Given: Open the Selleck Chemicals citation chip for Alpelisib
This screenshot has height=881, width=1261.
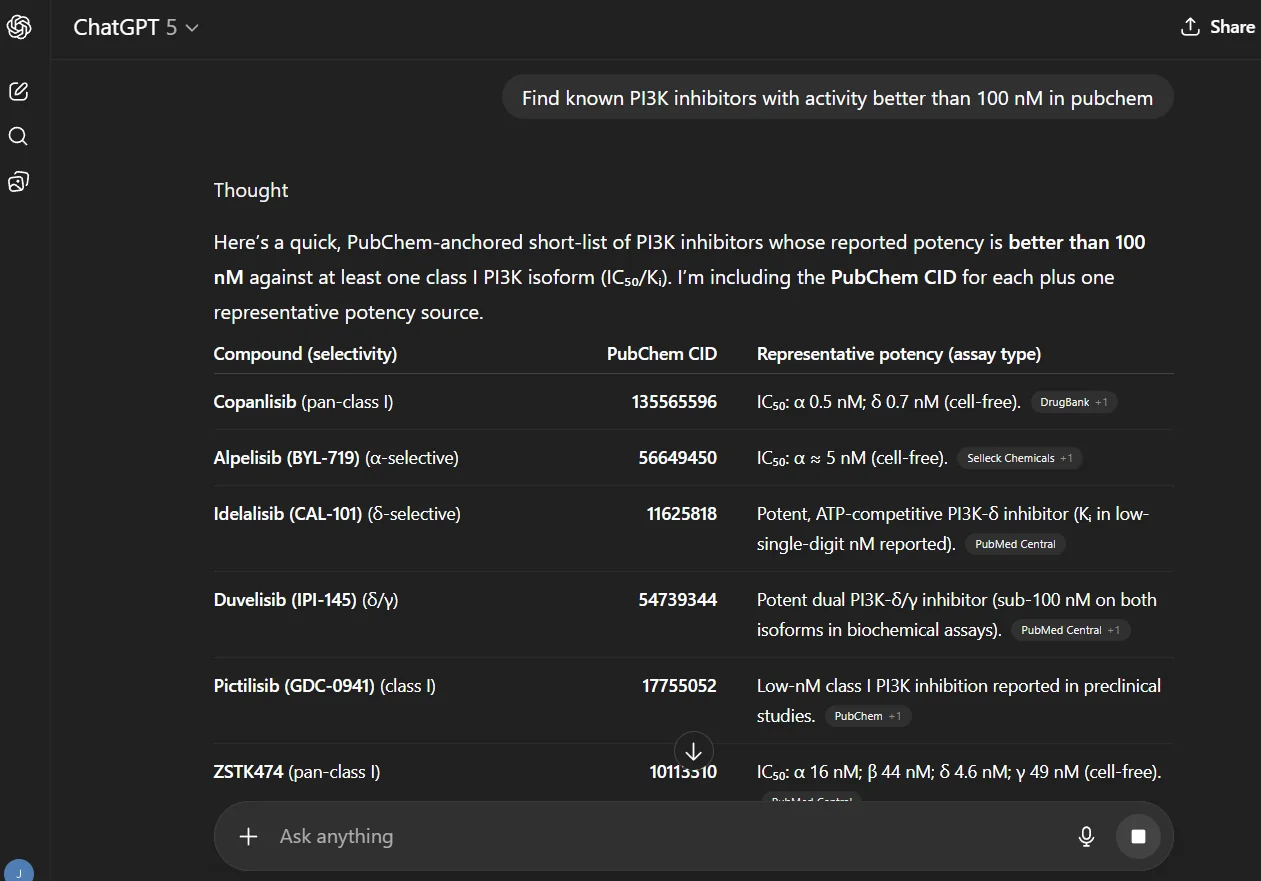Looking at the screenshot, I should pyautogui.click(x=1010, y=458).
